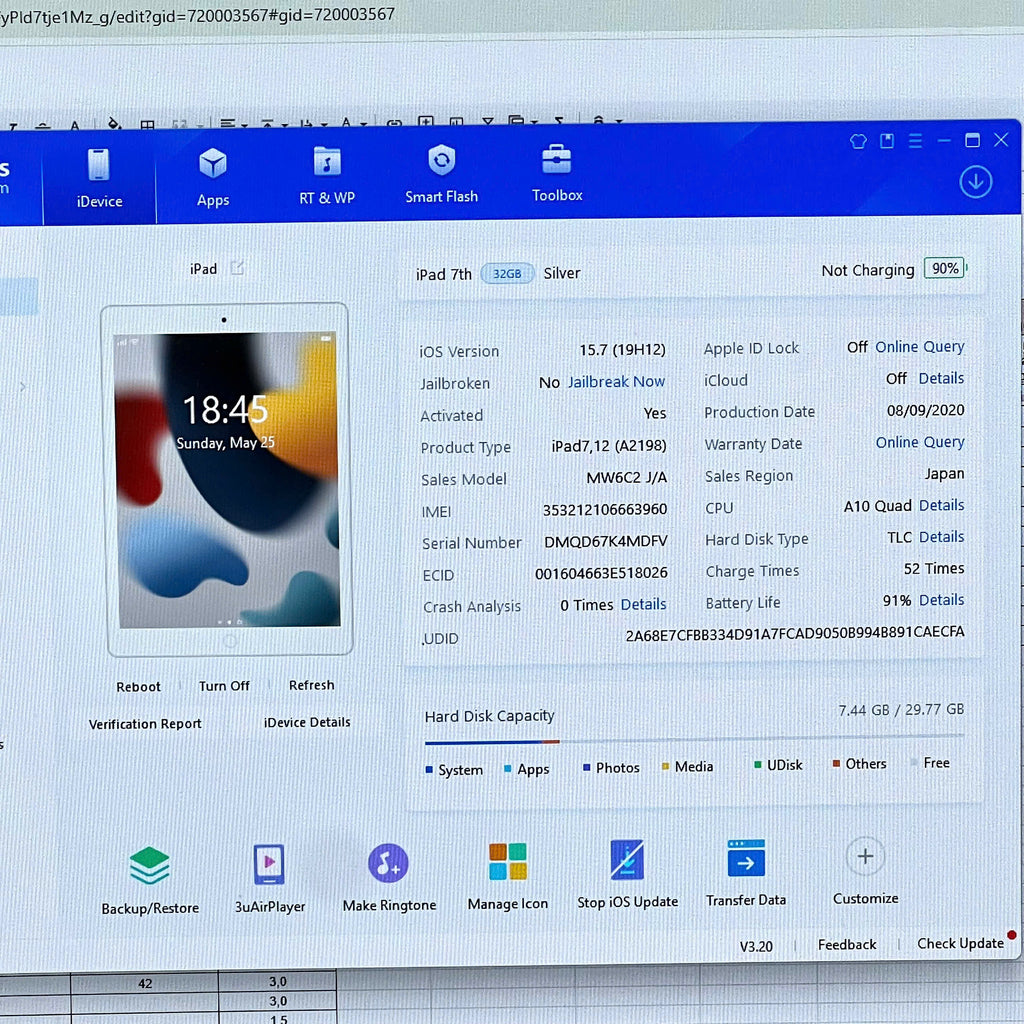The width and height of the screenshot is (1024, 1024).
Task: Select the Toolbox tab
Action: click(557, 172)
